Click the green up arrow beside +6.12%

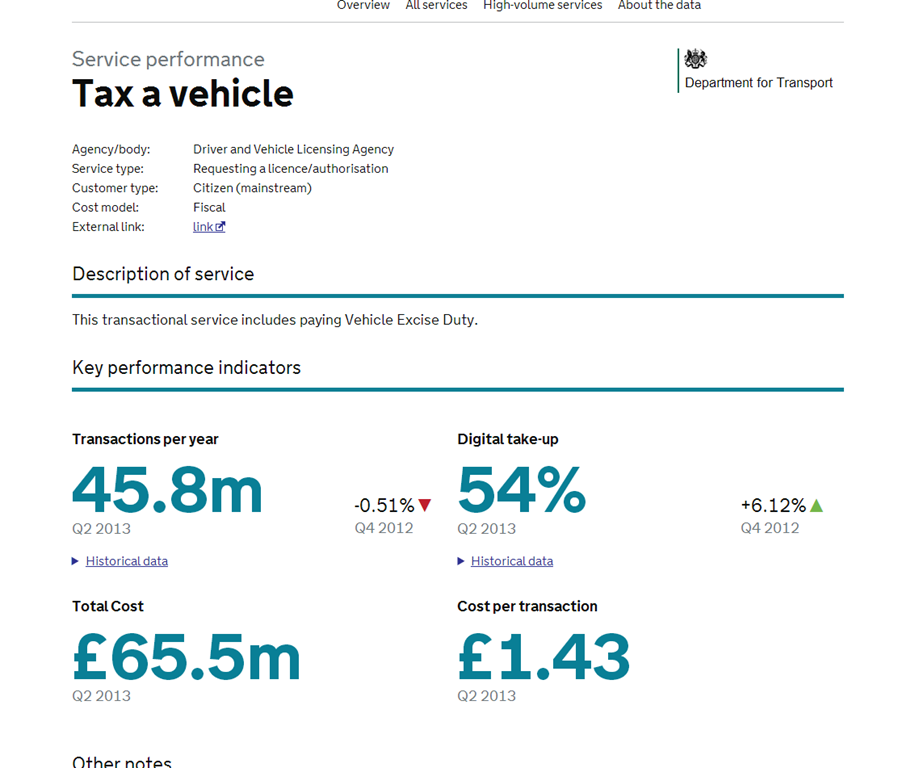click(x=816, y=506)
